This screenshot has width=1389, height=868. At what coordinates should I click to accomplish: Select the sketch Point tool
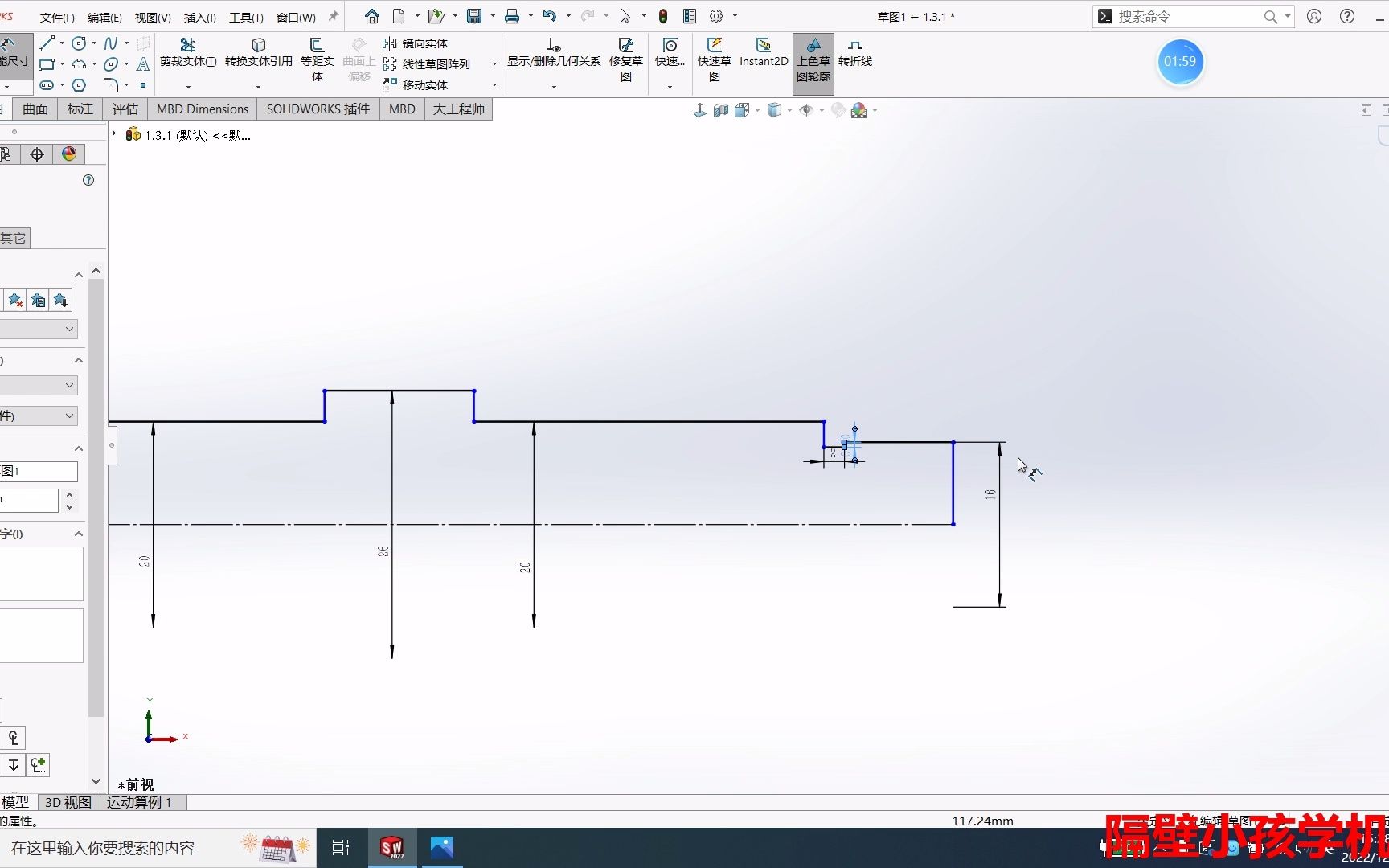143,85
